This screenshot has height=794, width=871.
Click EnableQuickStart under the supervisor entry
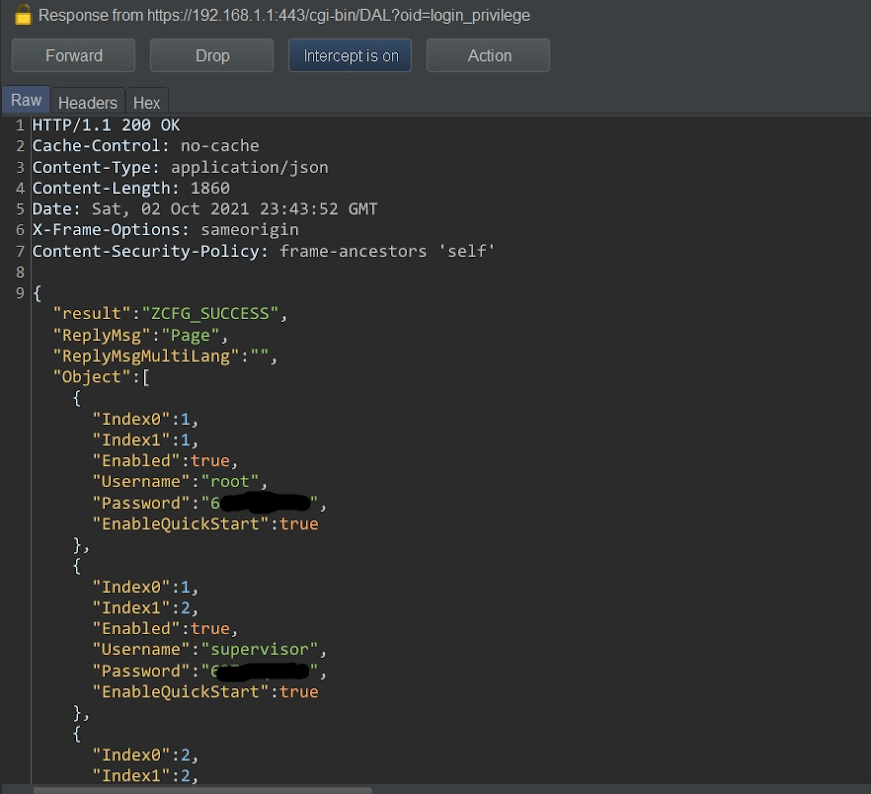[x=206, y=692]
